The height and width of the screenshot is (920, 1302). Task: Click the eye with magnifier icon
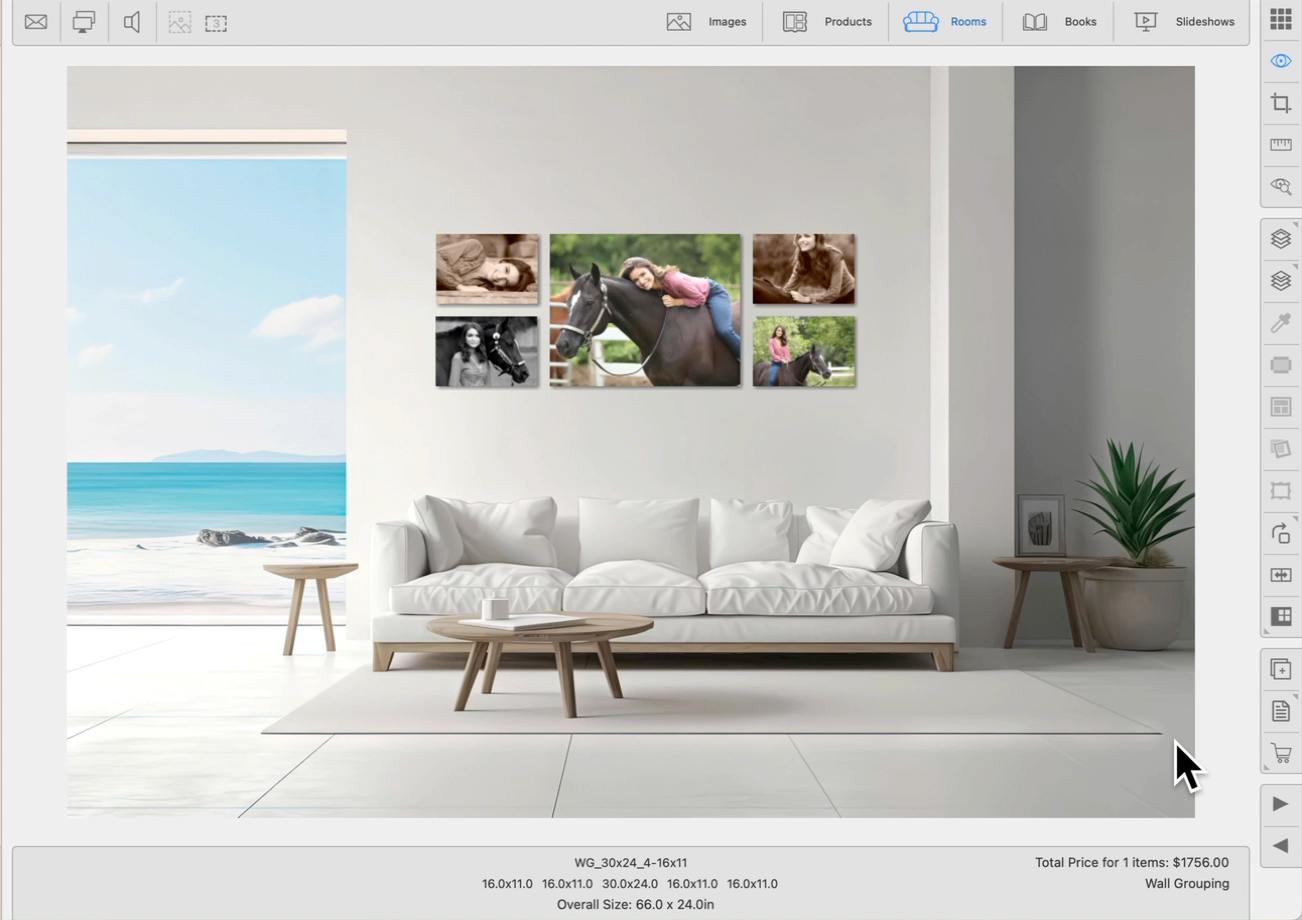pos(1280,186)
